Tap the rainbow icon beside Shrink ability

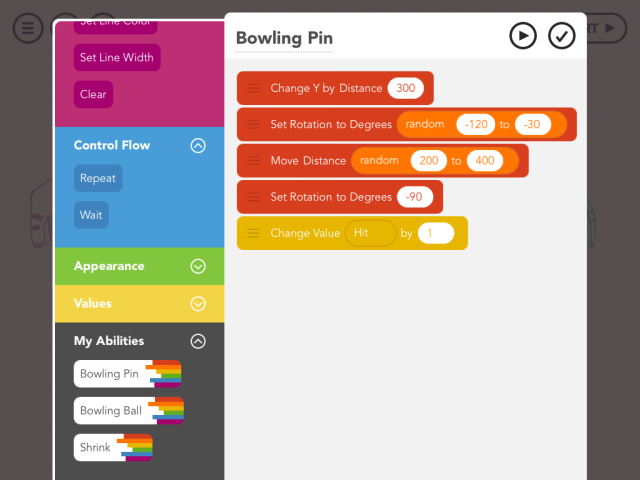(136, 447)
